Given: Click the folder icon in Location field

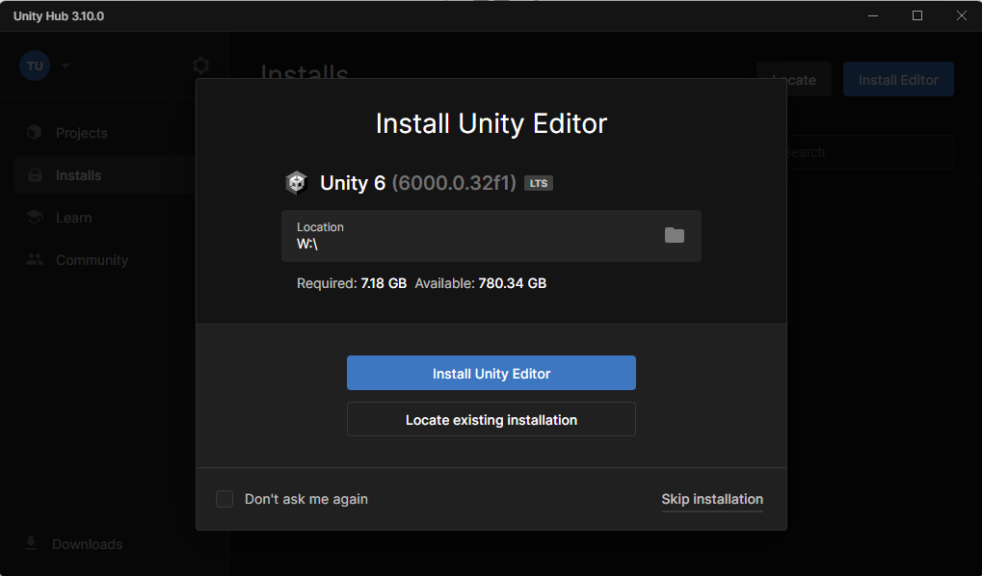Looking at the screenshot, I should [675, 235].
